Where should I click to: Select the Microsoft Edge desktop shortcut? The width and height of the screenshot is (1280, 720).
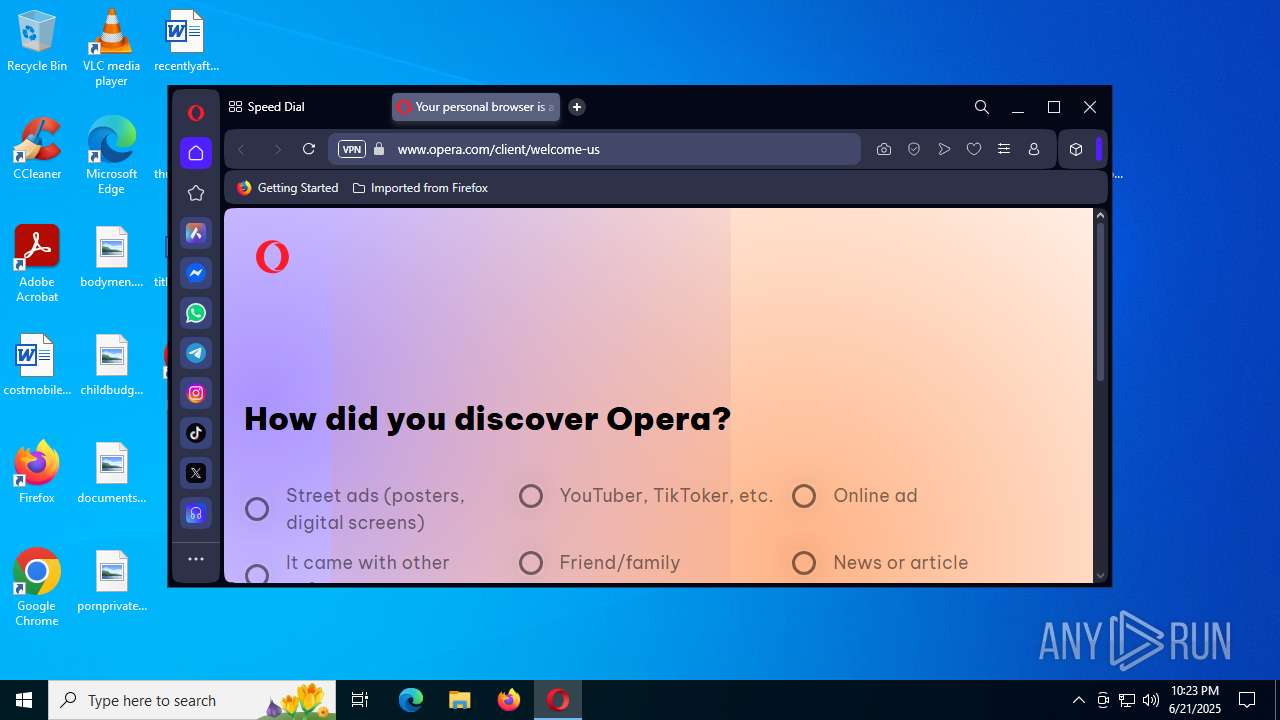[111, 156]
